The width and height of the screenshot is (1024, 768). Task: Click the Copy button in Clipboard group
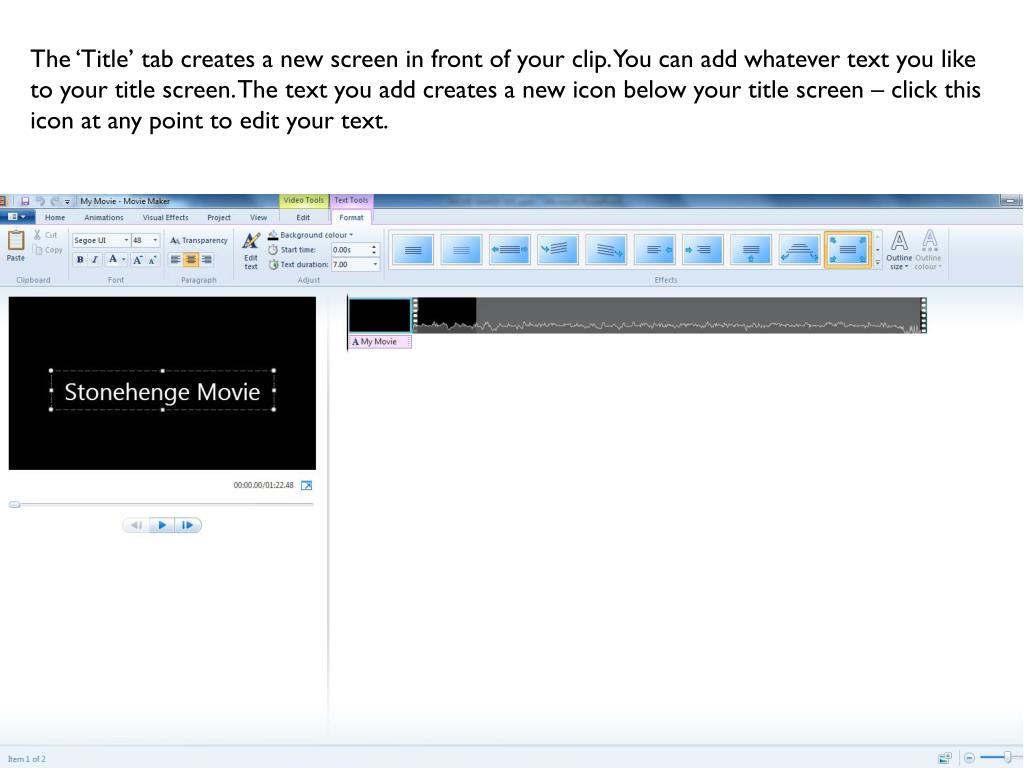tap(48, 249)
